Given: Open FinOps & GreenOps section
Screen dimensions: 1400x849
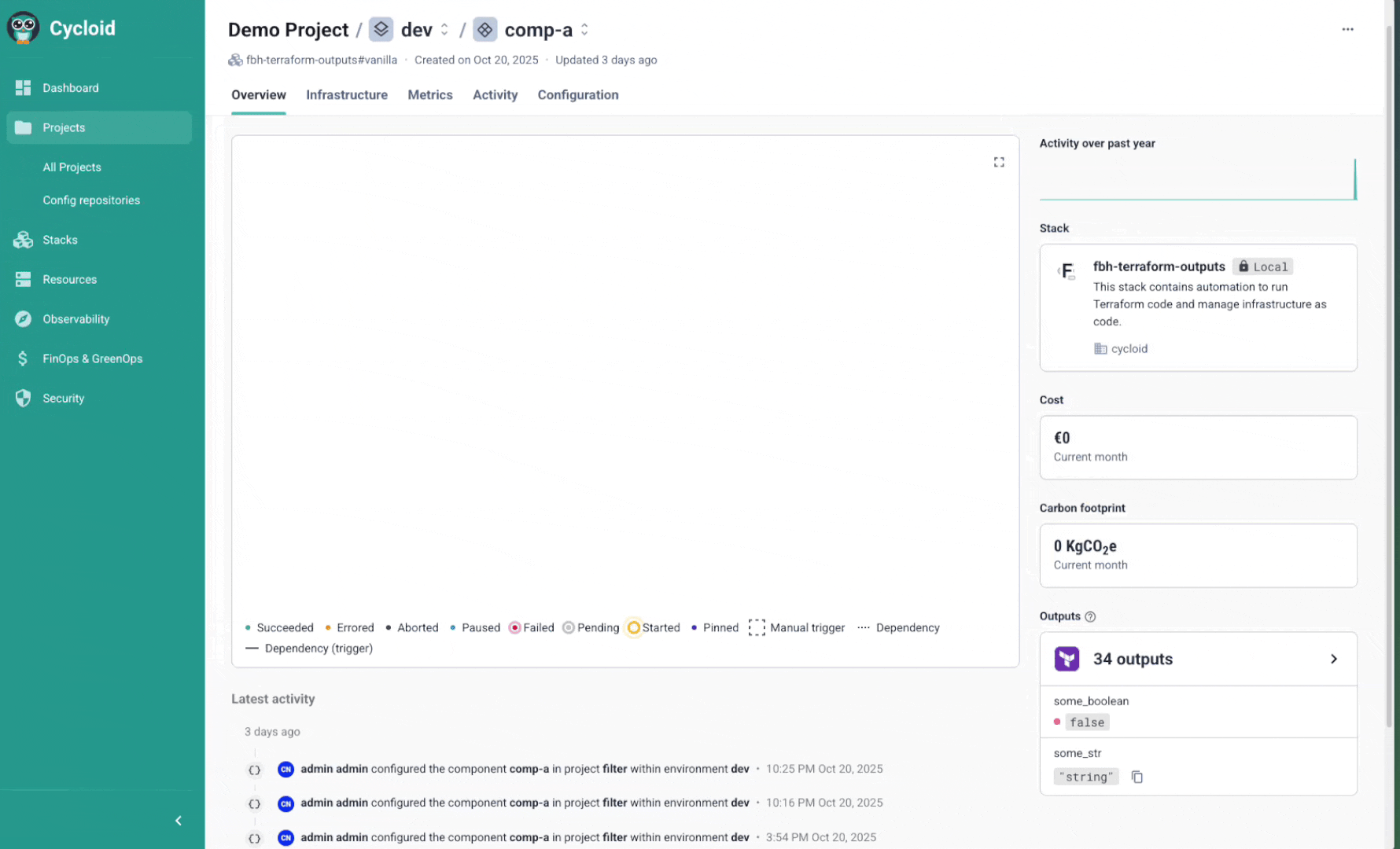Looking at the screenshot, I should pos(92,358).
